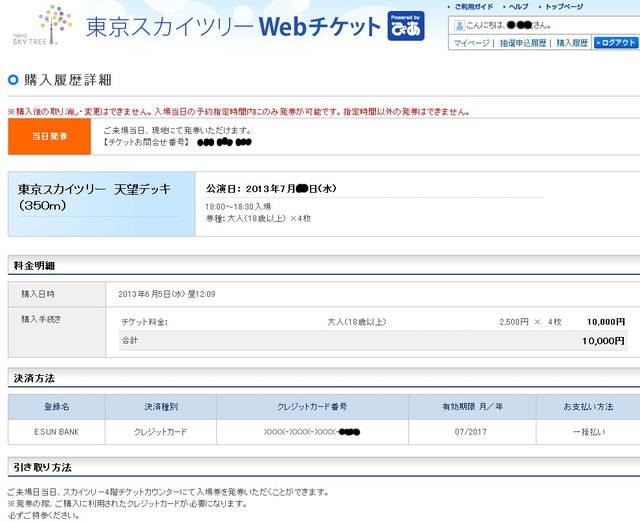Click the クレジットカード payment type cell

(161, 432)
